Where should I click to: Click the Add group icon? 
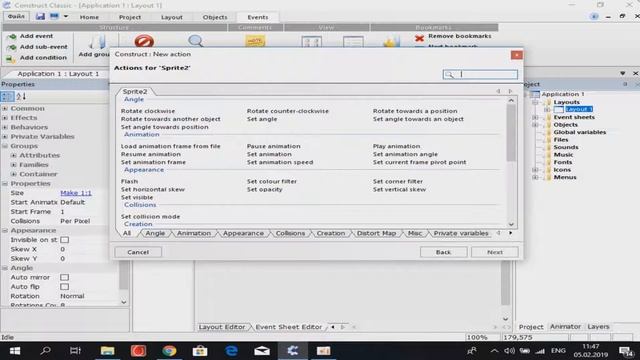97,41
